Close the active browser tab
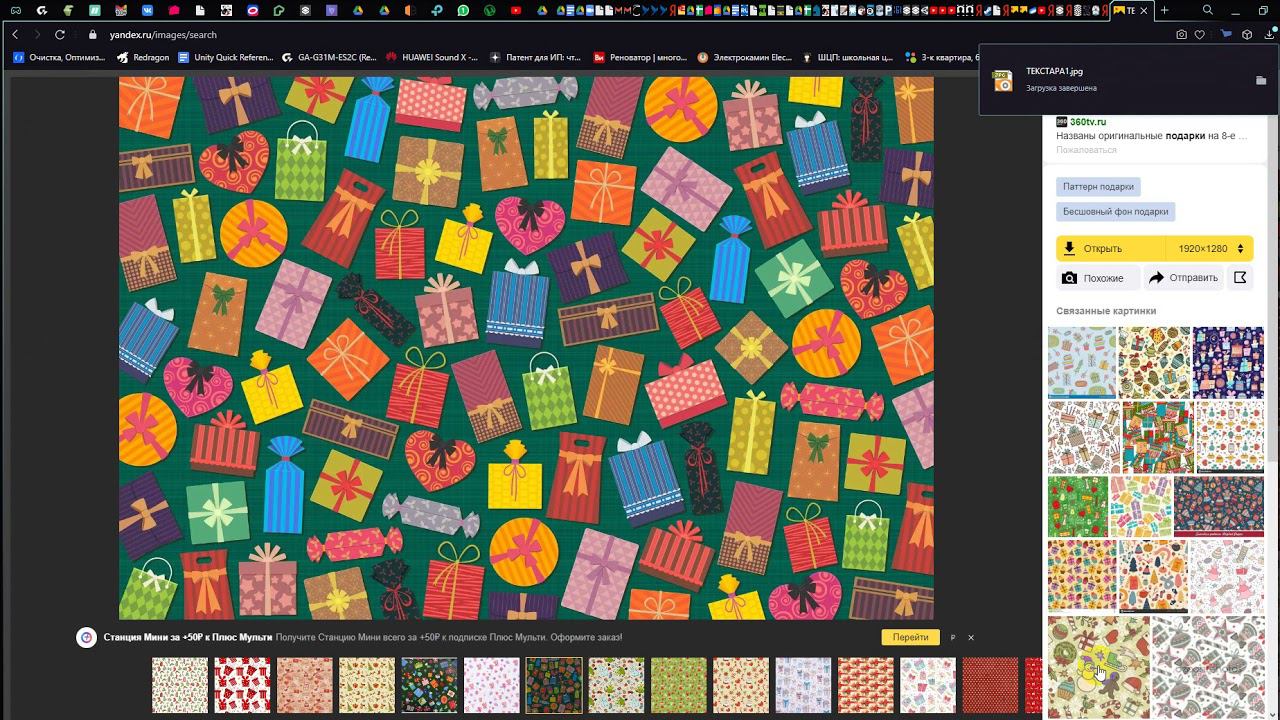1280x720 pixels. pos(1143,10)
